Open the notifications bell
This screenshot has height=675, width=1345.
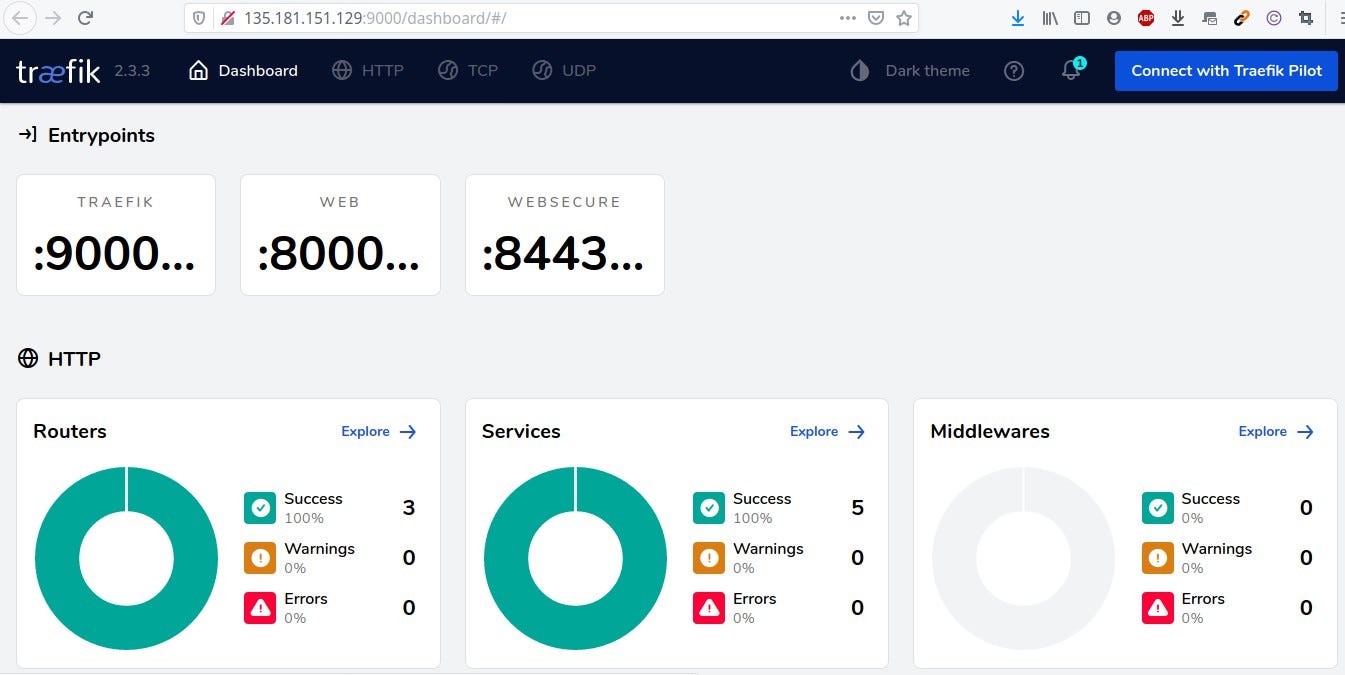(x=1071, y=70)
